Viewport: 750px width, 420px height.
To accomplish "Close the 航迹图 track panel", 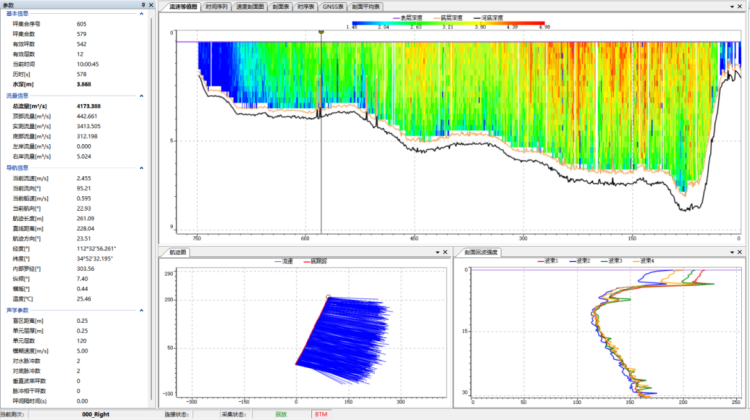I will pos(445,252).
